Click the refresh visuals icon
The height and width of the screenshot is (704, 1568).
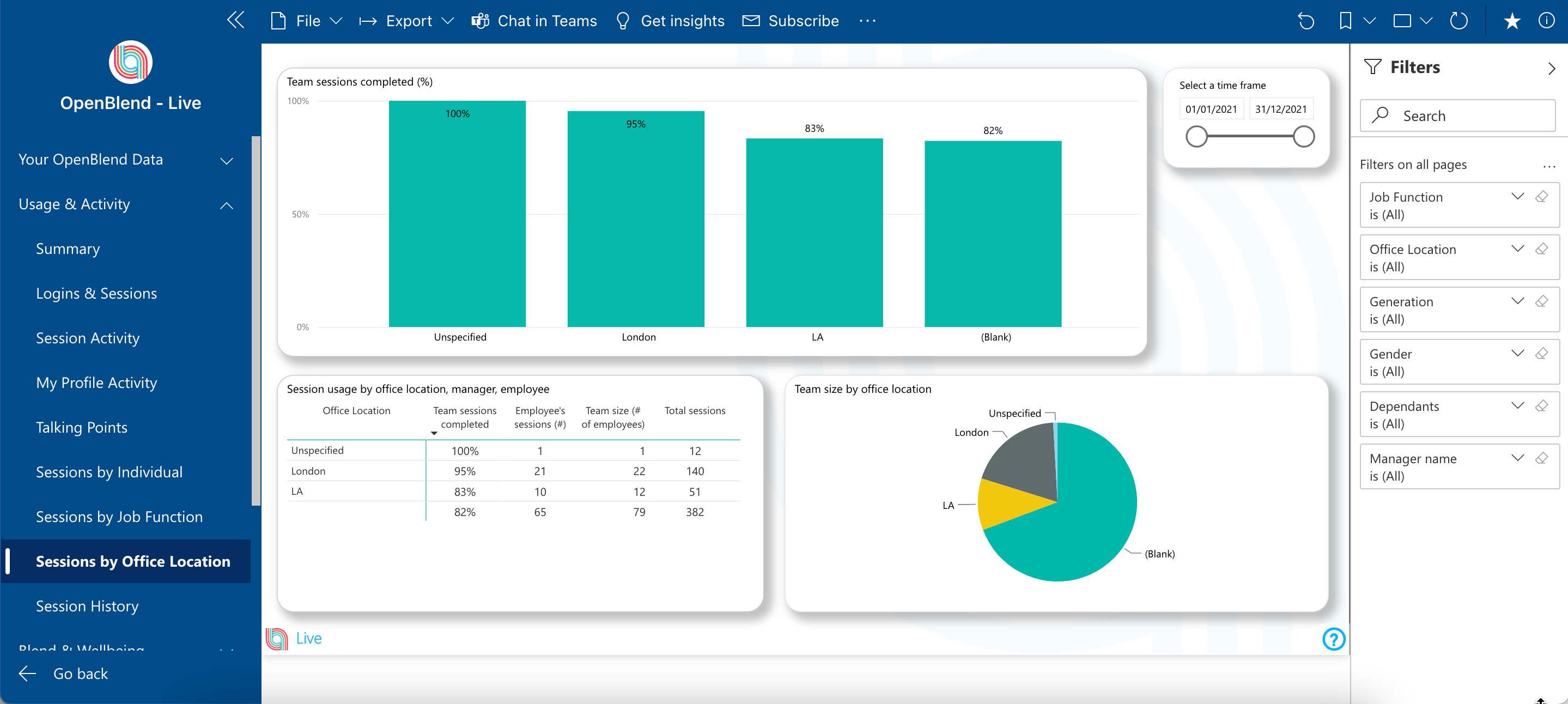(x=1458, y=21)
